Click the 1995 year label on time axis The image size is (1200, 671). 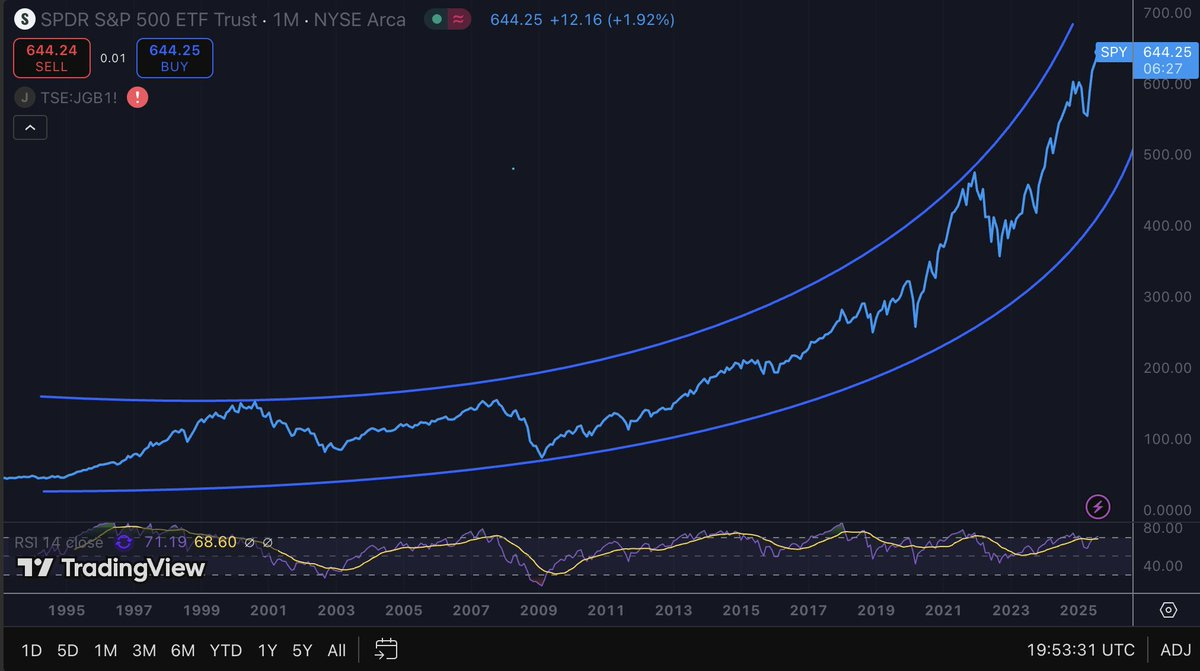(65, 610)
